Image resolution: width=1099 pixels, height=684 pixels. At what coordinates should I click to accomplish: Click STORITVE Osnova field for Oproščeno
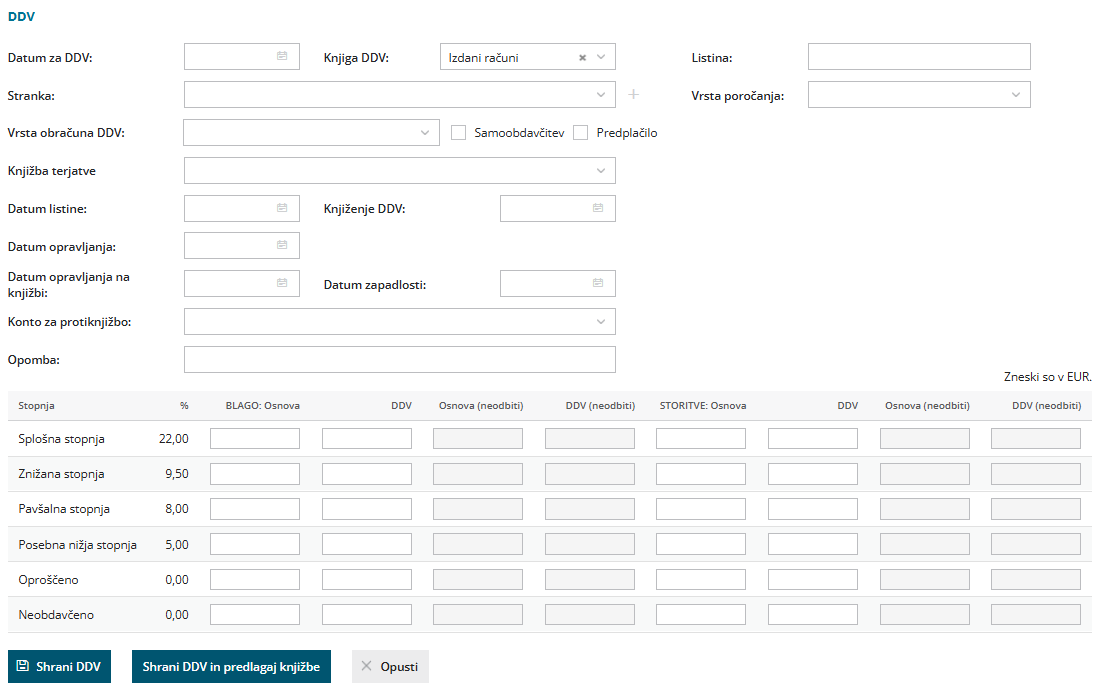(701, 580)
